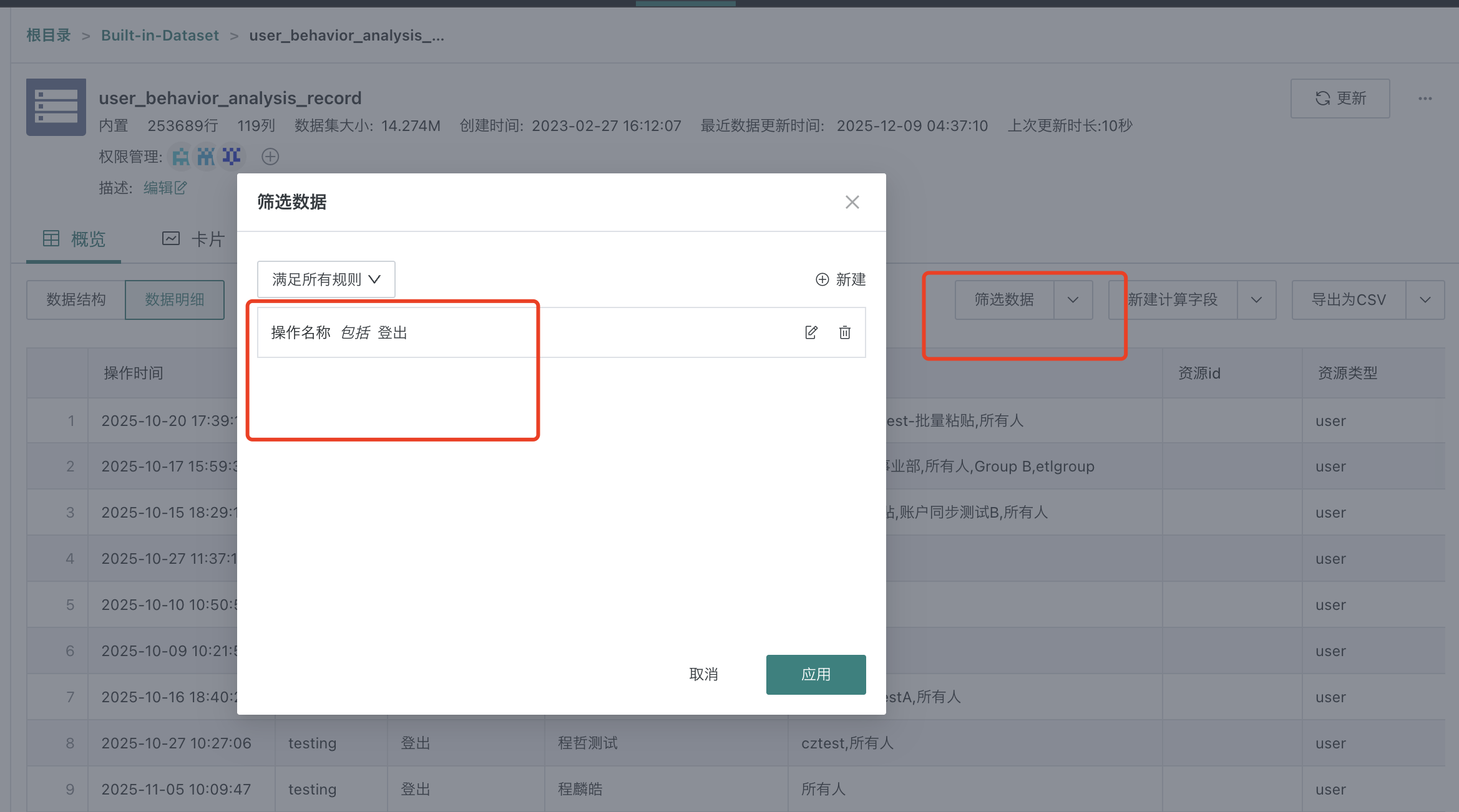Open the chevron next to 筛选数据 button
Viewport: 1459px width, 812px height.
click(x=1073, y=299)
